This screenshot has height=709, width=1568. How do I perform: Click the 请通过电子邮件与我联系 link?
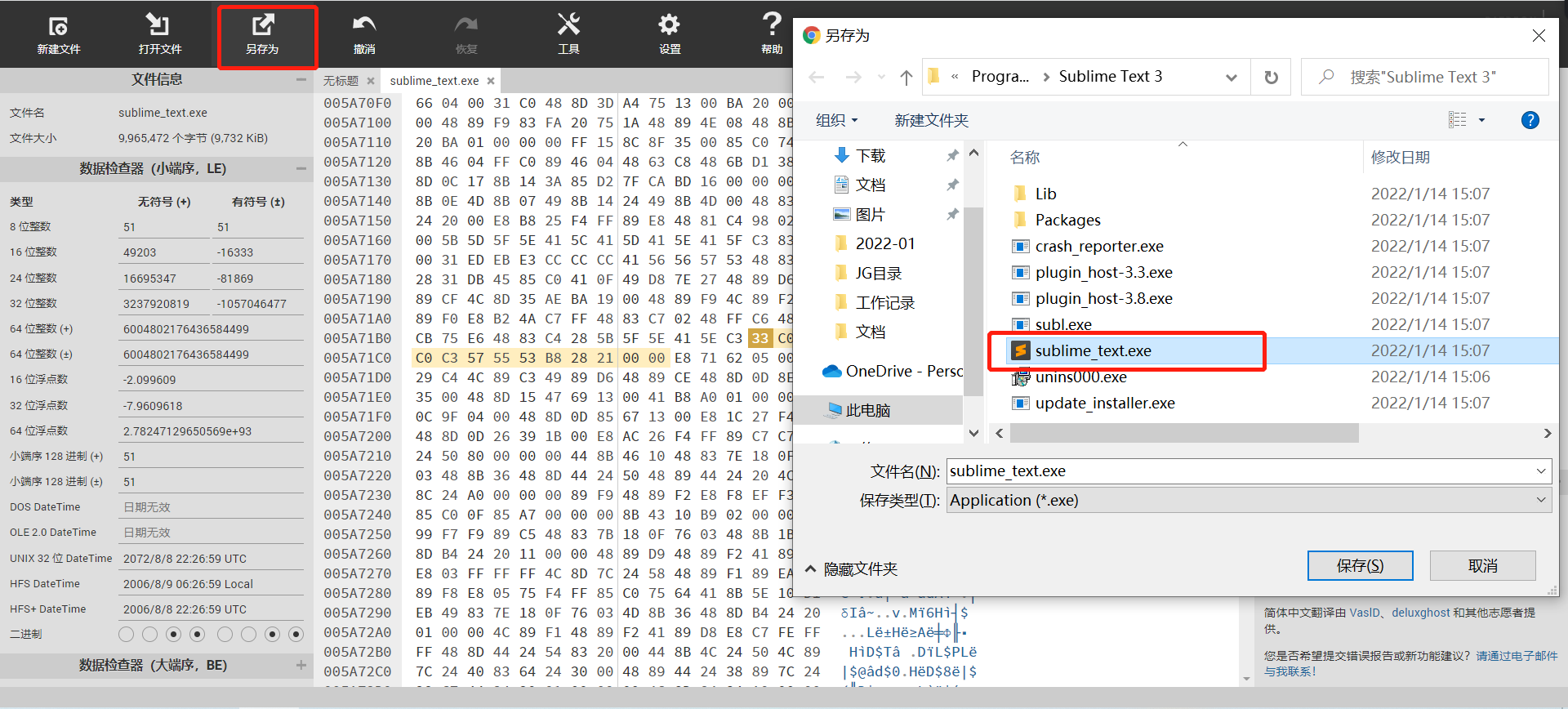click(x=1411, y=663)
